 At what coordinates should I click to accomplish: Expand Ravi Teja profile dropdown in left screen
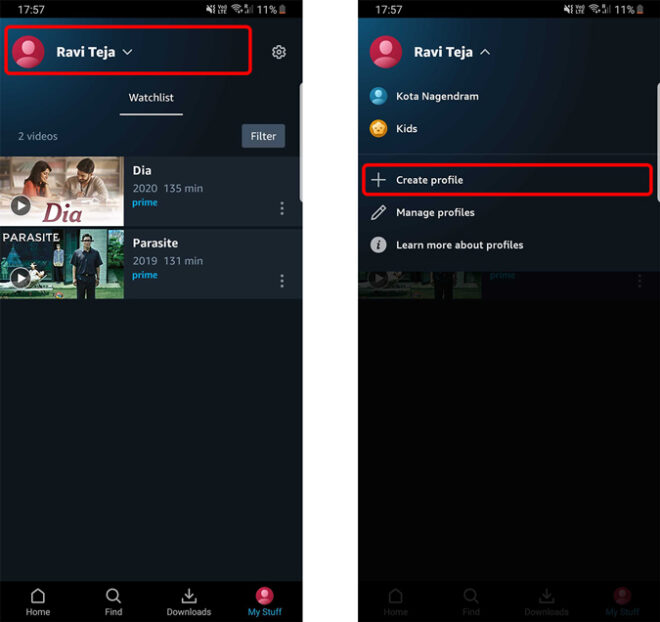127,52
